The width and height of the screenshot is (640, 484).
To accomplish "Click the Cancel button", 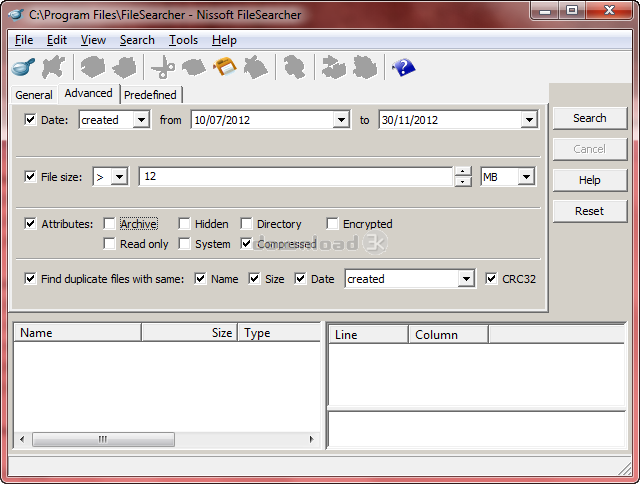I will coord(589,149).
